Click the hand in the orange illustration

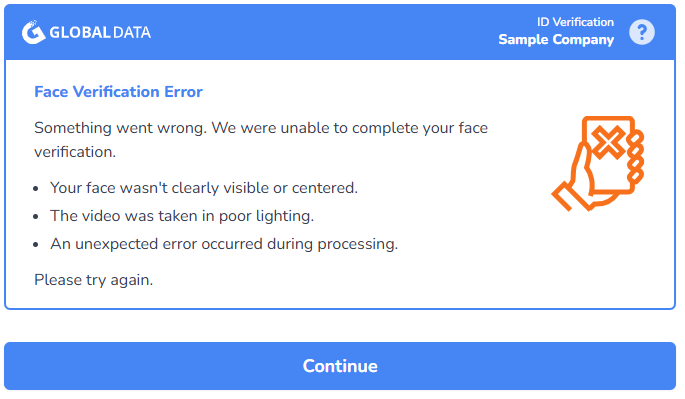point(581,184)
